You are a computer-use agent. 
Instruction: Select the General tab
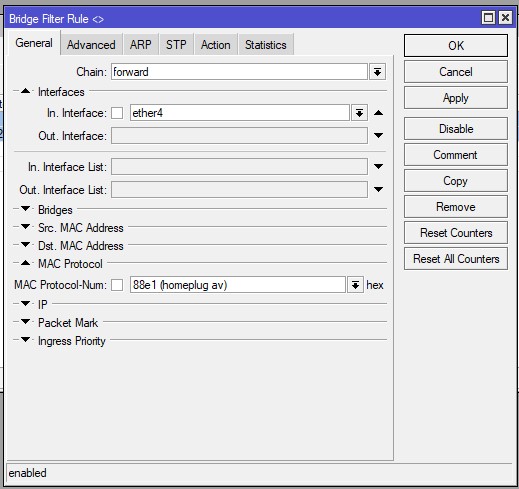[34, 43]
